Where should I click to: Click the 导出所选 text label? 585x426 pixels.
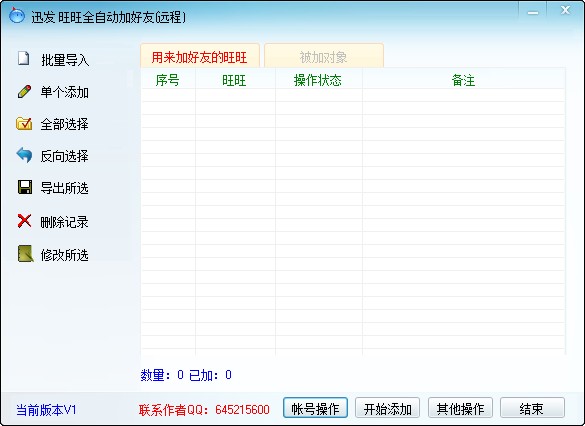point(65,188)
